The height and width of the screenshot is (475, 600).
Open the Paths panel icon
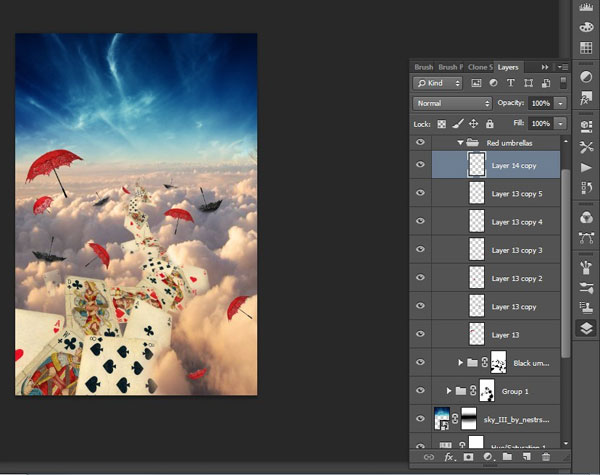pos(586,238)
